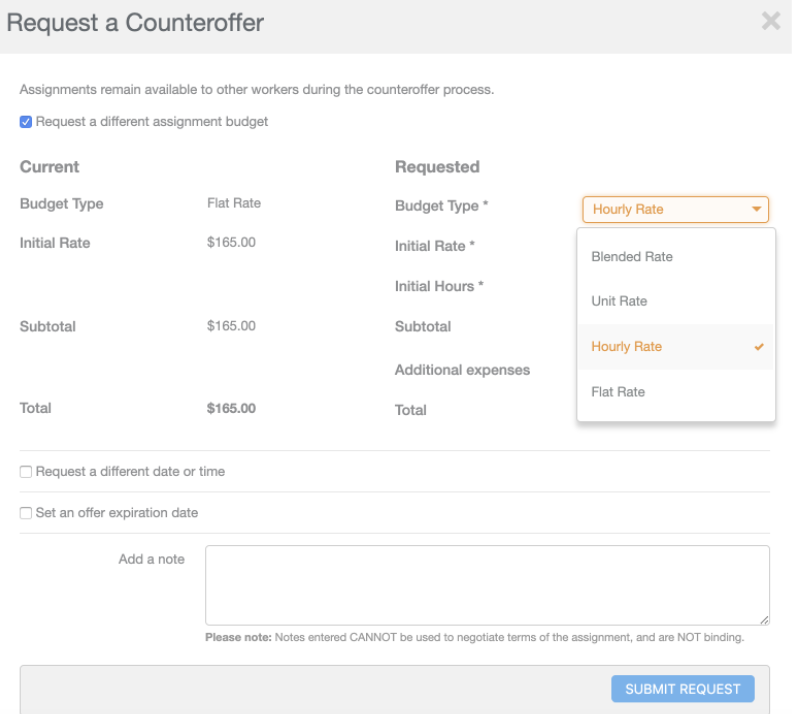
Task: Click the 'Add a note' field label
Action: pyautogui.click(x=151, y=559)
